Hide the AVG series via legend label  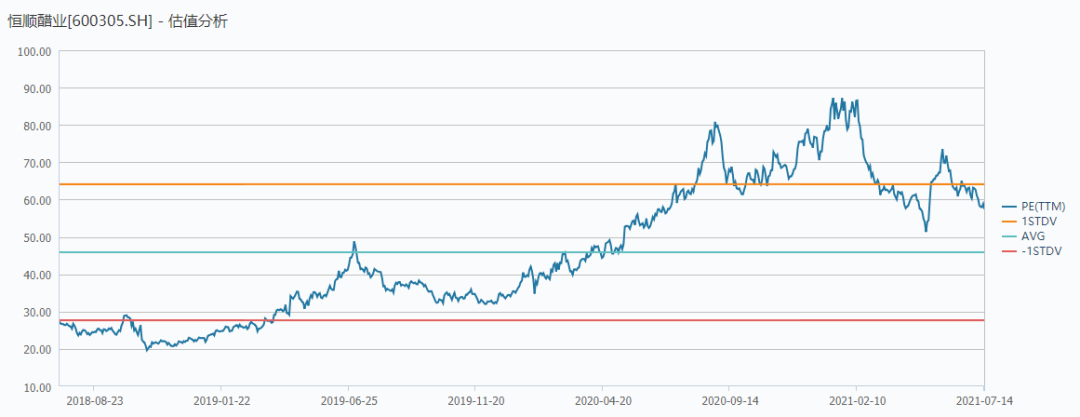coord(1035,236)
